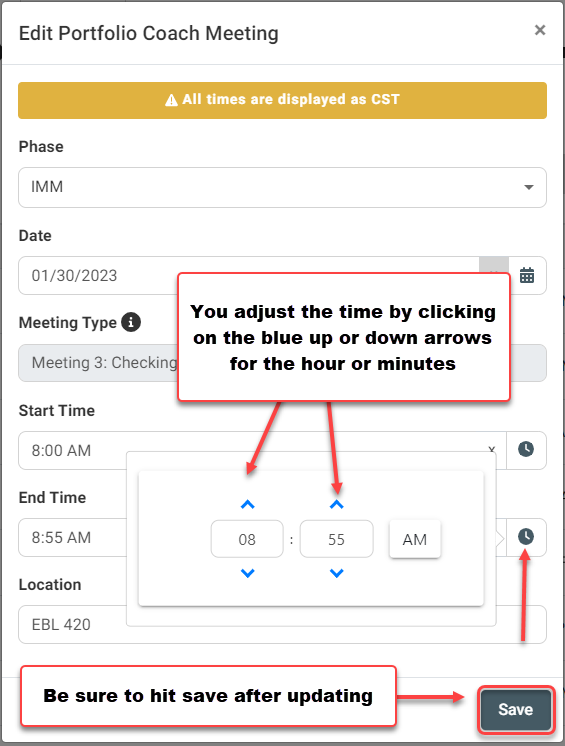565x746 pixels.
Task: Click the Meeting Type info icon
Action: coord(131,322)
